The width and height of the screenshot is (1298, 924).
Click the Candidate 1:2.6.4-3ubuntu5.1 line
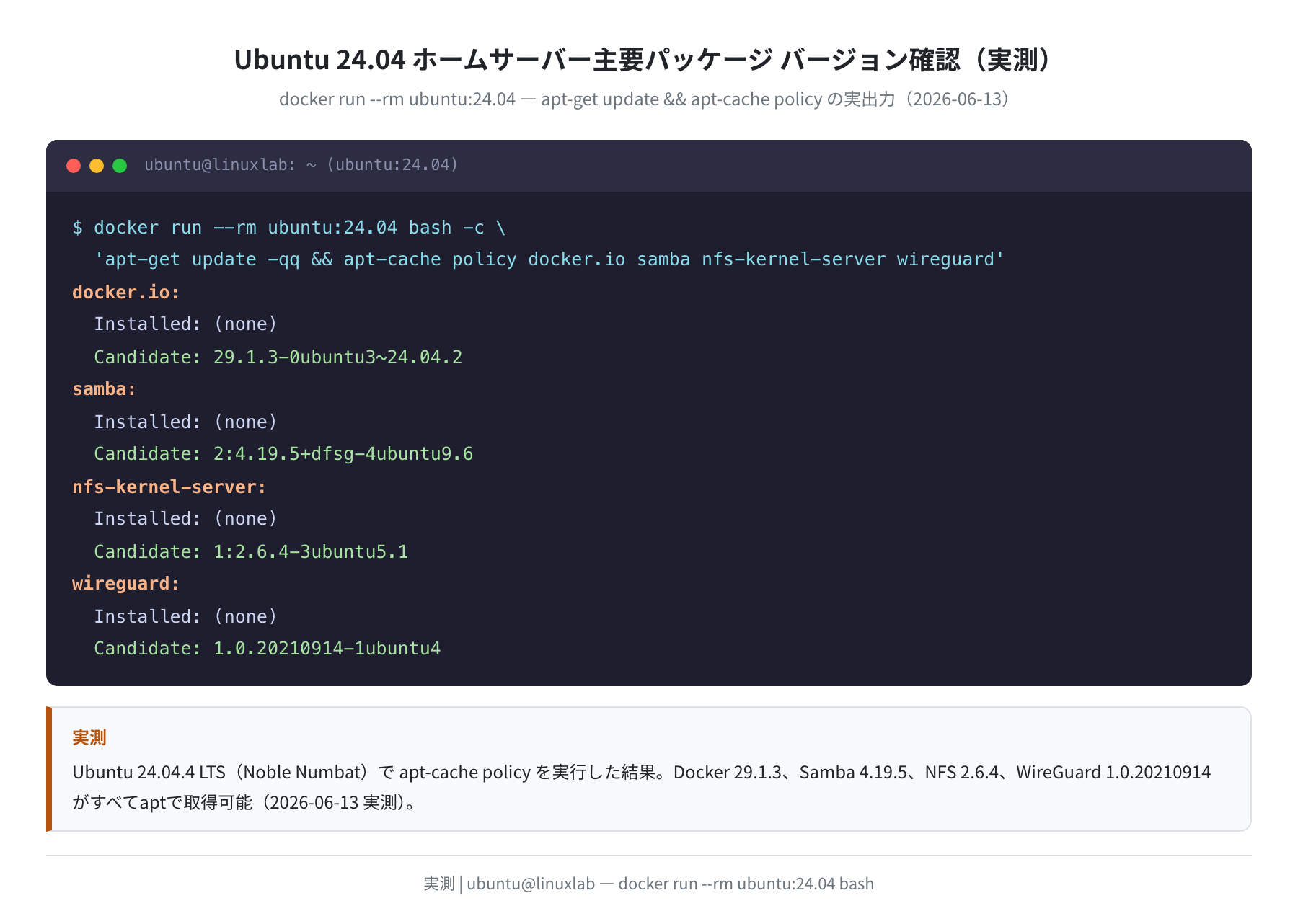point(251,551)
